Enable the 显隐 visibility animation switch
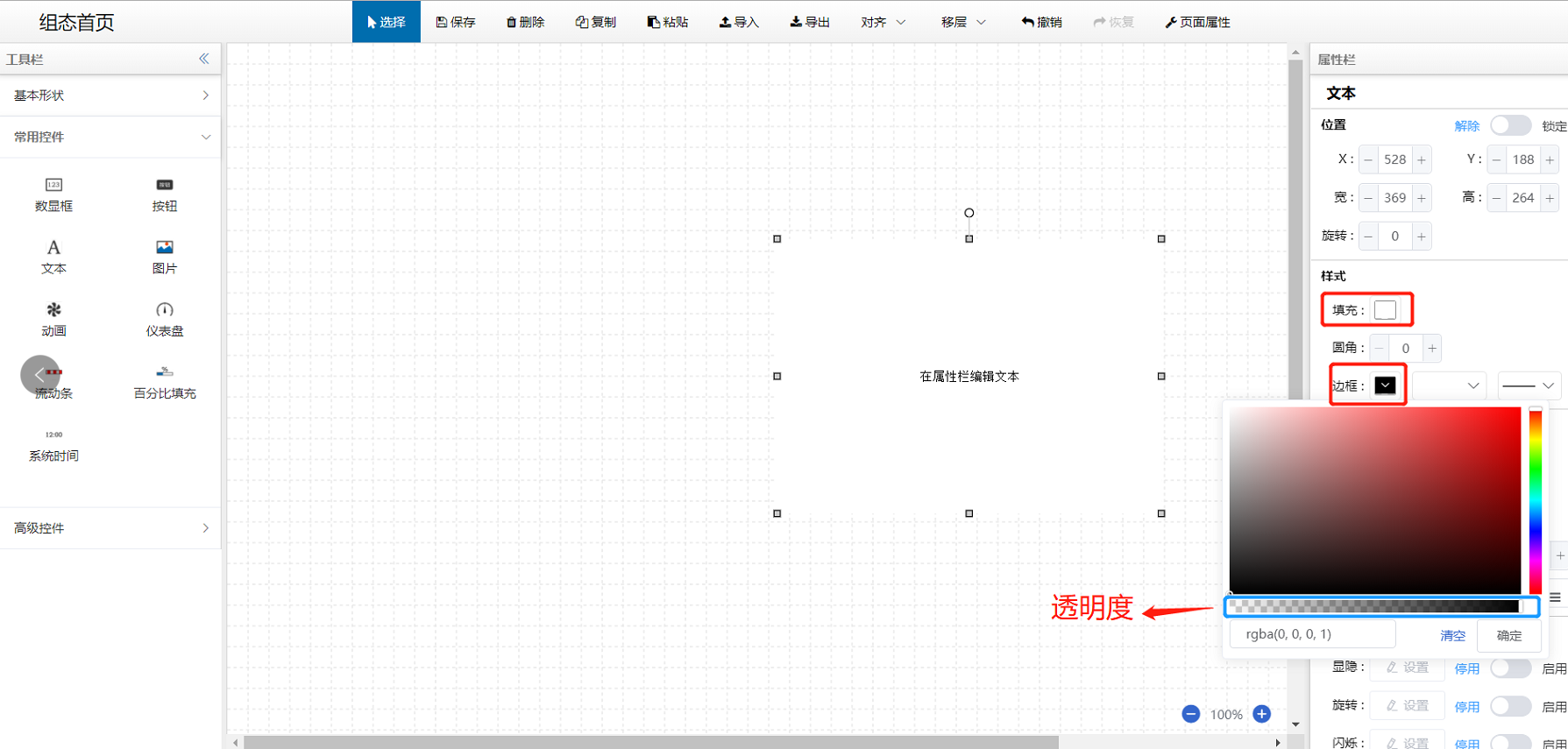The width and height of the screenshot is (1568, 749). tap(1510, 668)
